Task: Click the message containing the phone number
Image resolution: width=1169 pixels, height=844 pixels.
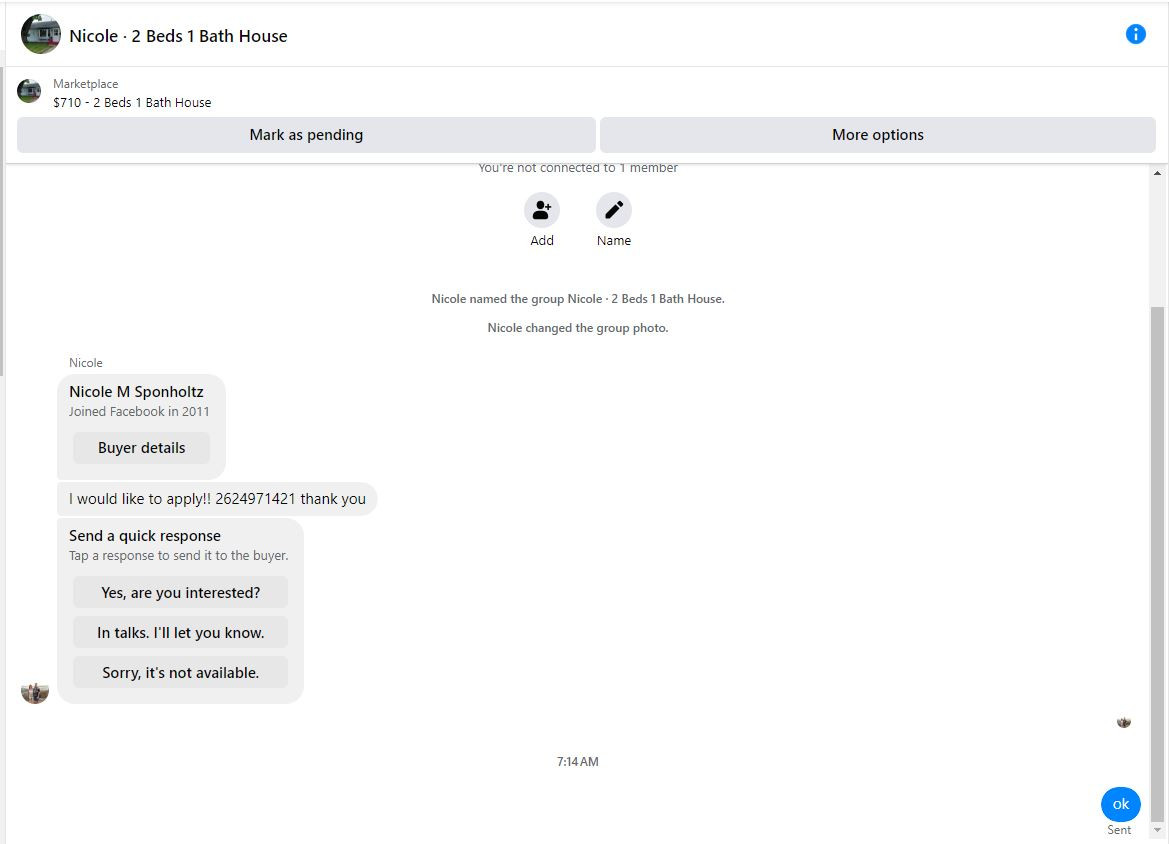Action: coord(217,499)
